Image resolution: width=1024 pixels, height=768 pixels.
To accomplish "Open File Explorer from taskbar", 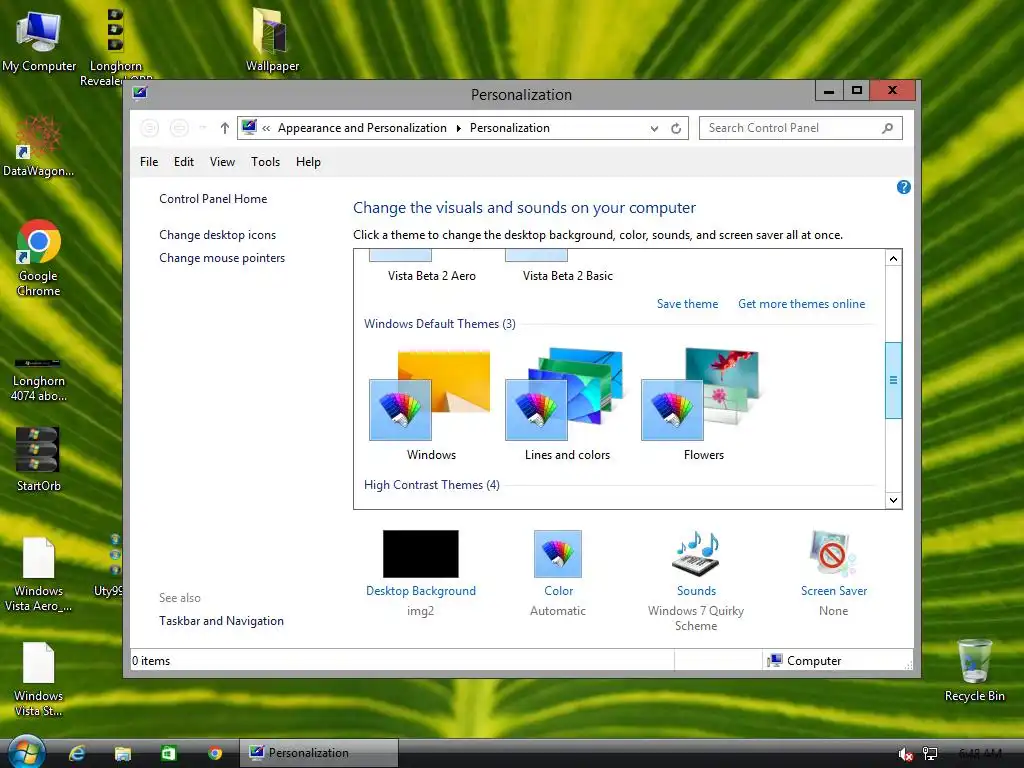I will tap(123, 753).
